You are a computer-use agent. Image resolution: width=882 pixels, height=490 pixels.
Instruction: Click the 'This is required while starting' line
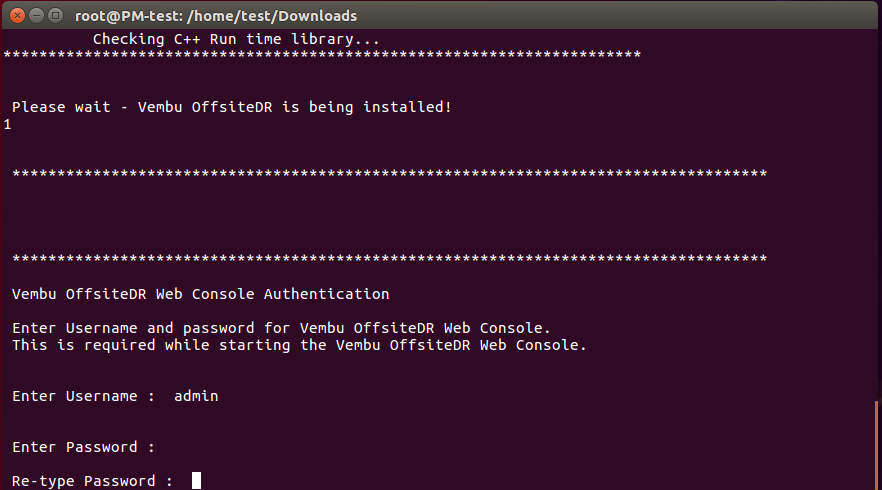click(299, 345)
